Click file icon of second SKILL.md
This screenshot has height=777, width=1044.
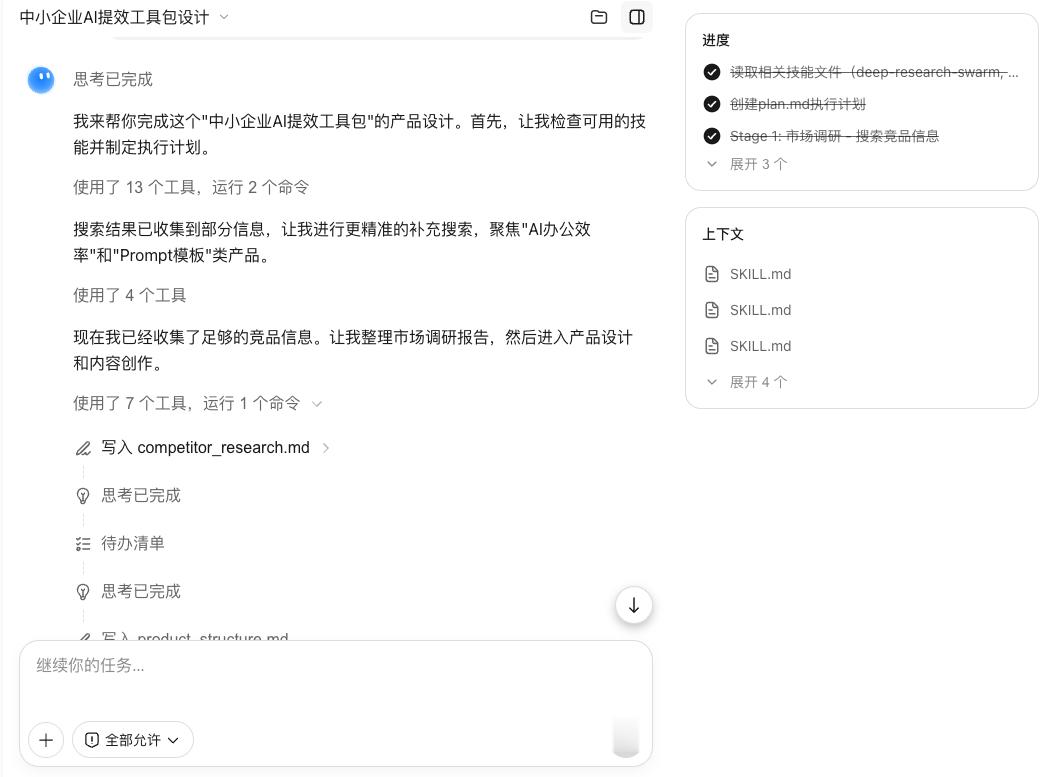point(712,310)
